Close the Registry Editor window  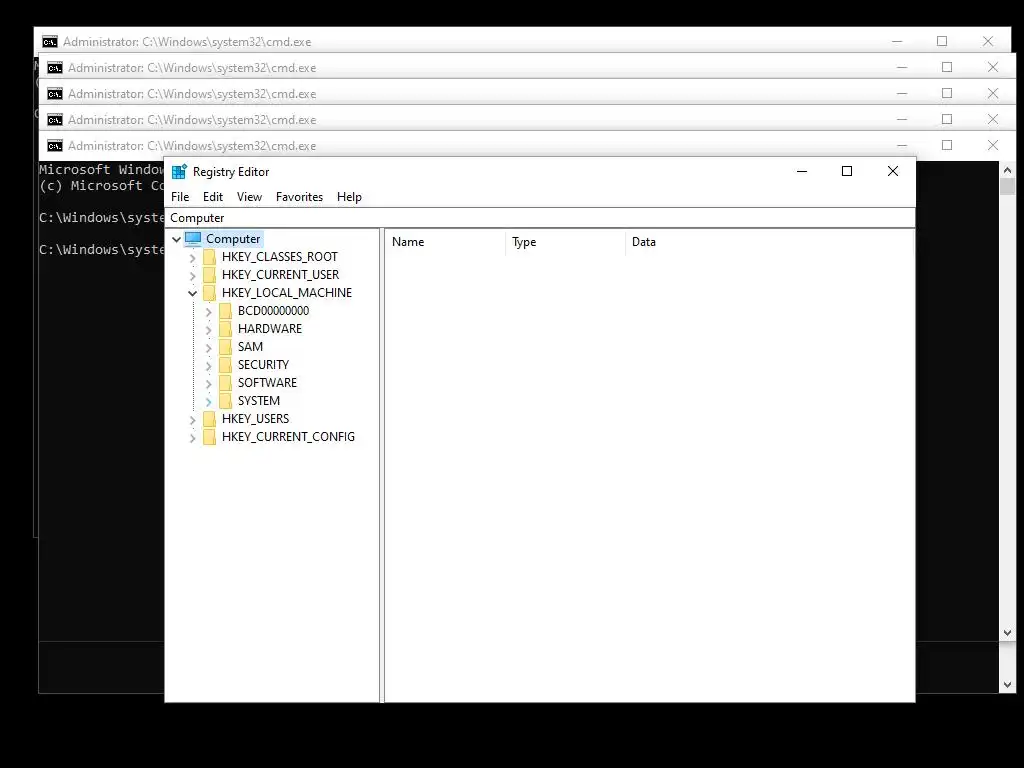click(893, 171)
